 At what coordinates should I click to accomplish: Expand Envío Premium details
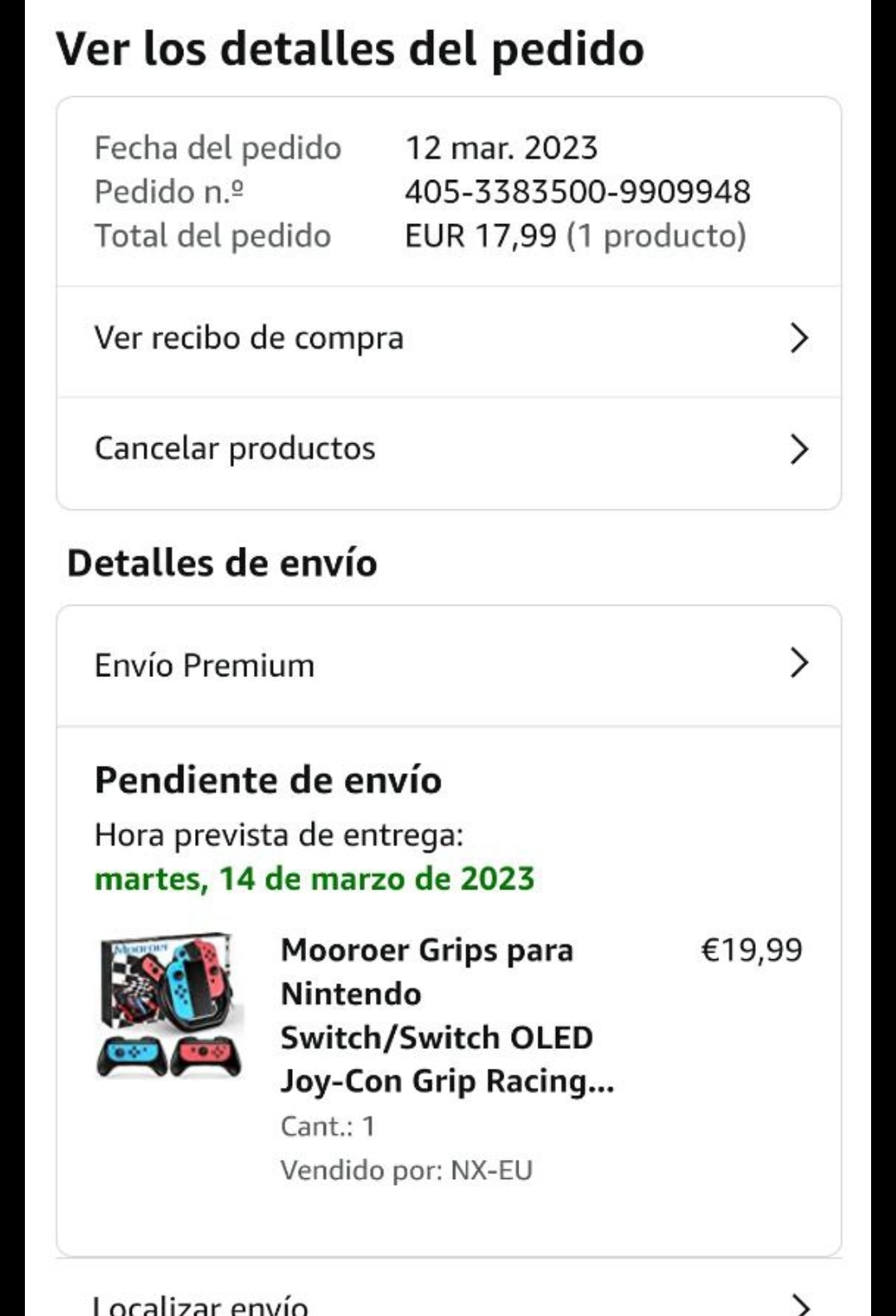pyautogui.click(x=204, y=665)
